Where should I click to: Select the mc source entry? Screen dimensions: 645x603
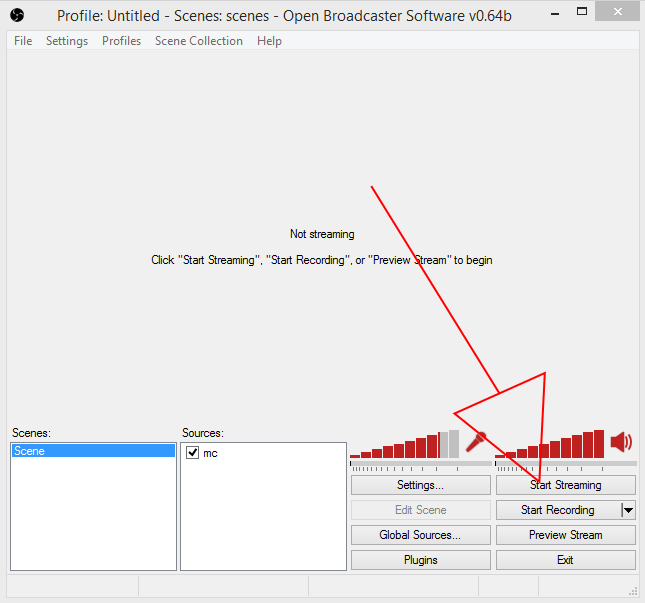(x=210, y=453)
